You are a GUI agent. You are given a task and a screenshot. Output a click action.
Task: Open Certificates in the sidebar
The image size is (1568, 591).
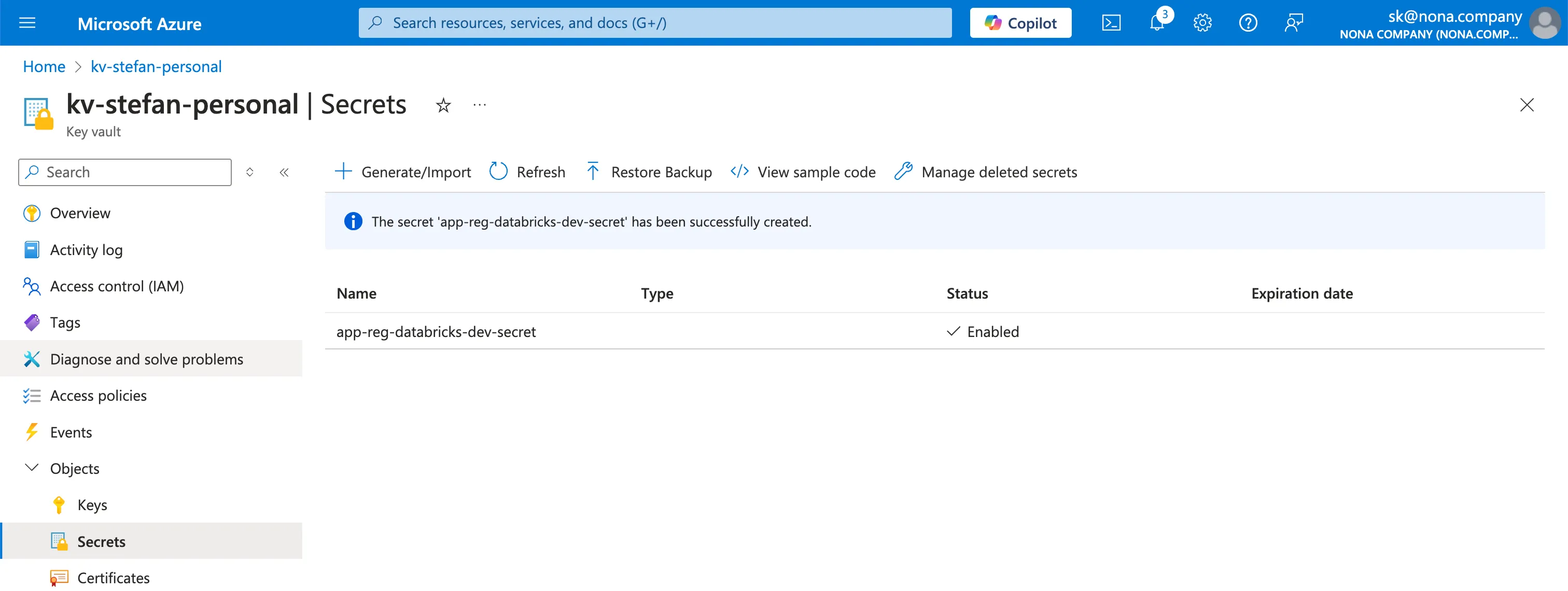[x=113, y=577]
